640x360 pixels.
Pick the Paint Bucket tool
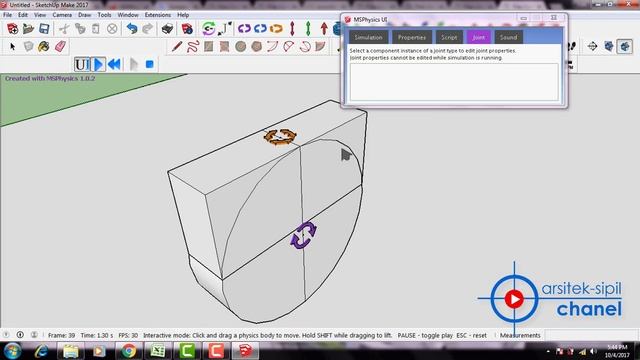tap(44, 47)
